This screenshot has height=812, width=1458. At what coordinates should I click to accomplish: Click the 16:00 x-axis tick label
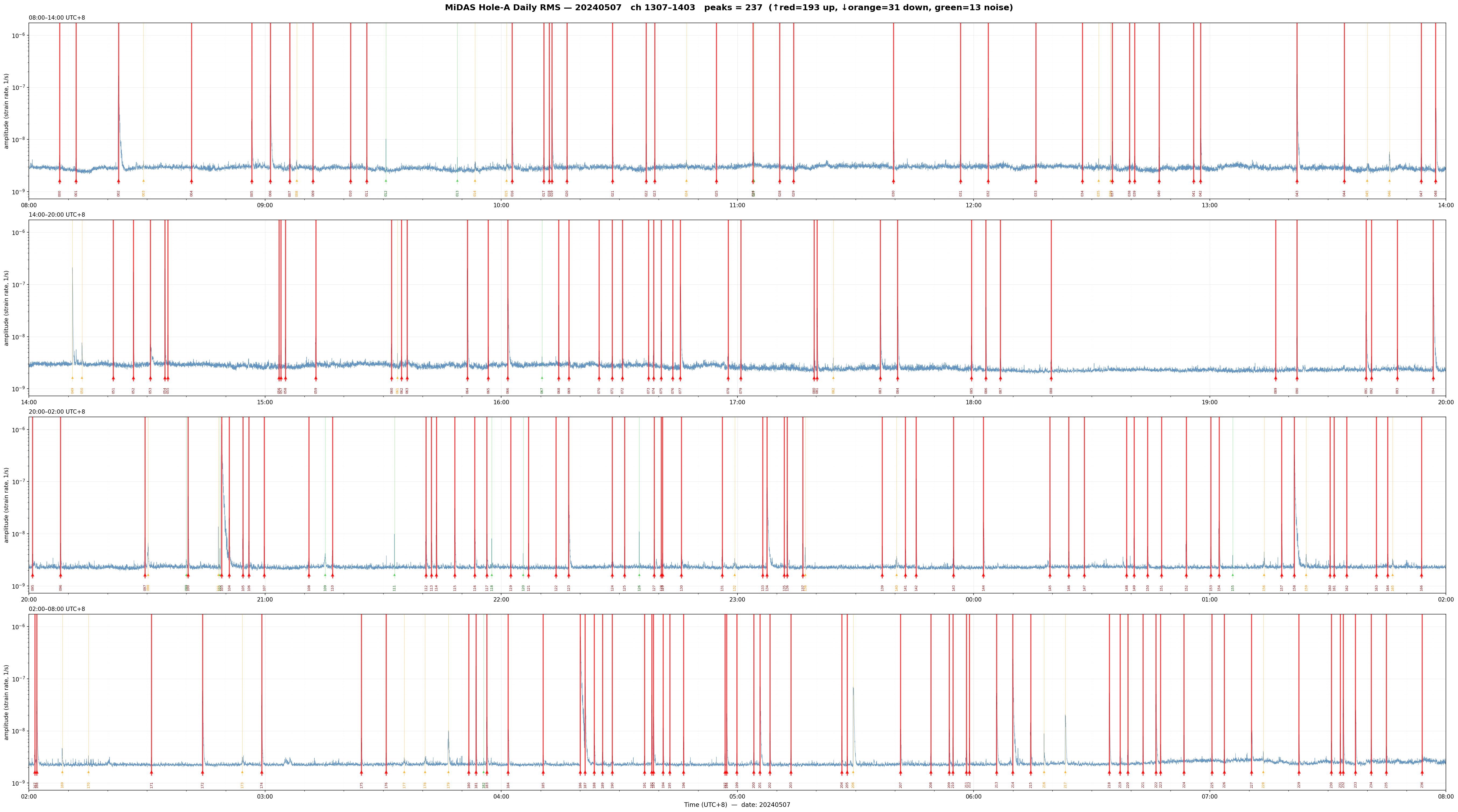click(x=501, y=402)
